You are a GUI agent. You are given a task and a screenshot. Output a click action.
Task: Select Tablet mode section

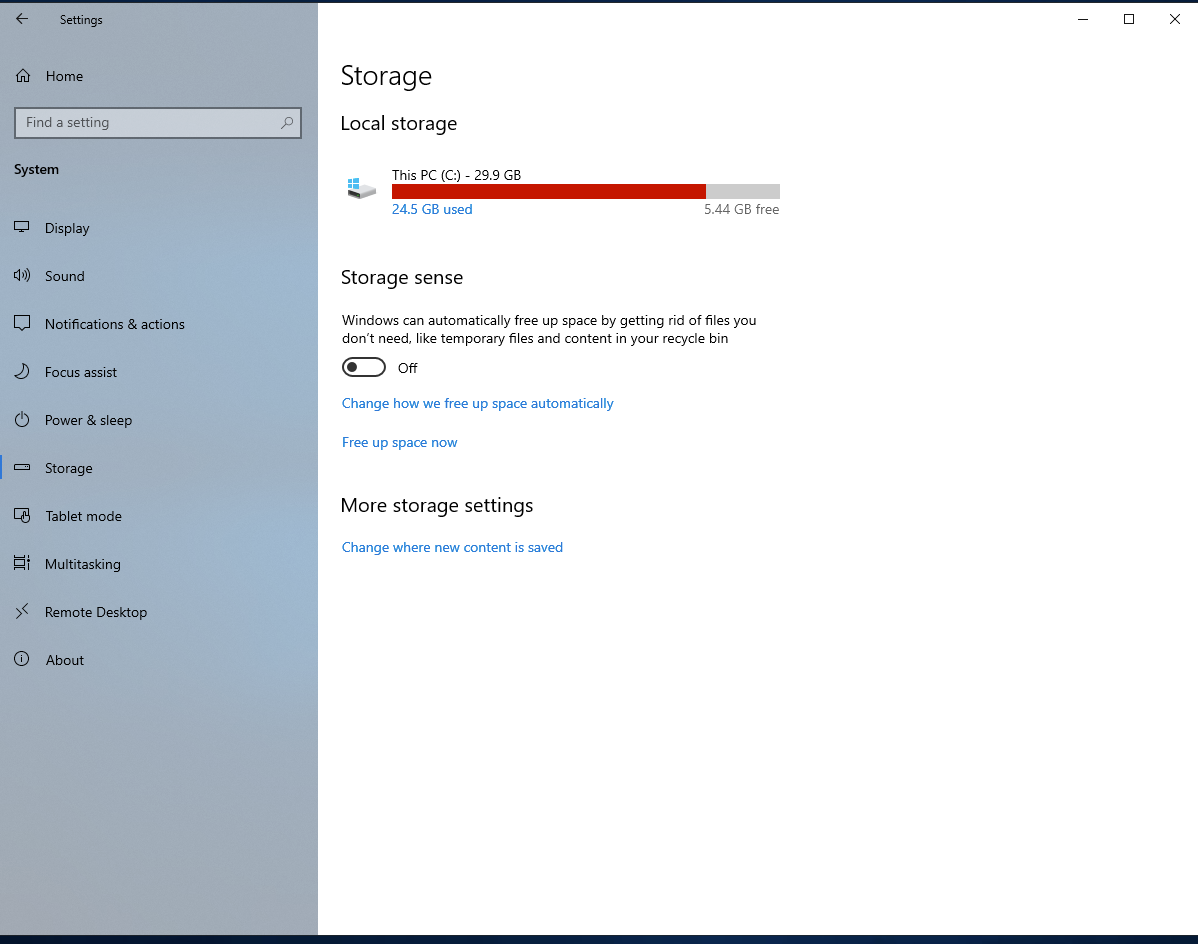tap(83, 516)
